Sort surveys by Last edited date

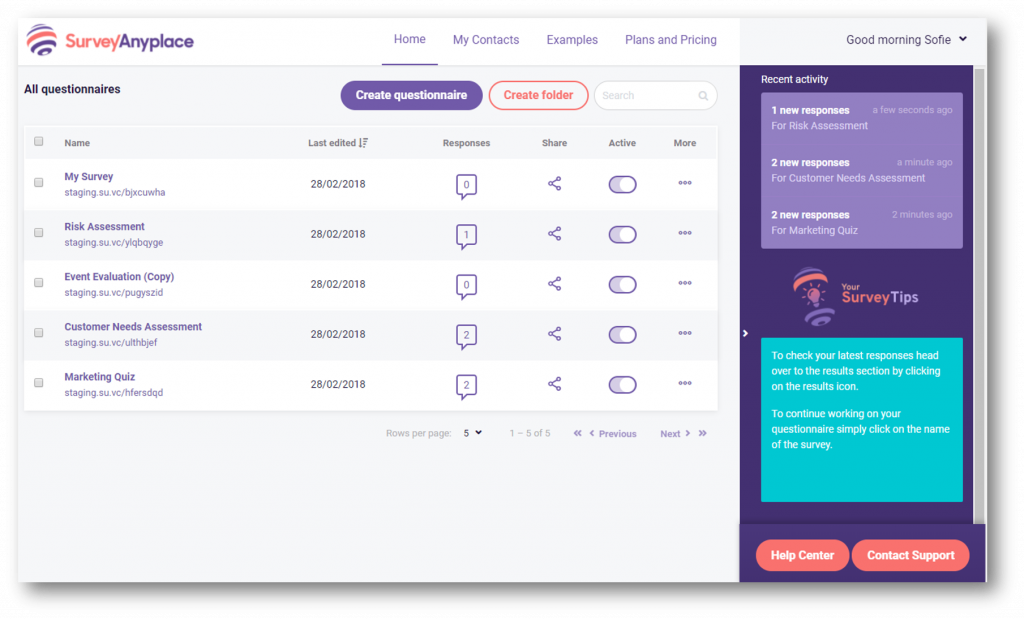tap(337, 142)
